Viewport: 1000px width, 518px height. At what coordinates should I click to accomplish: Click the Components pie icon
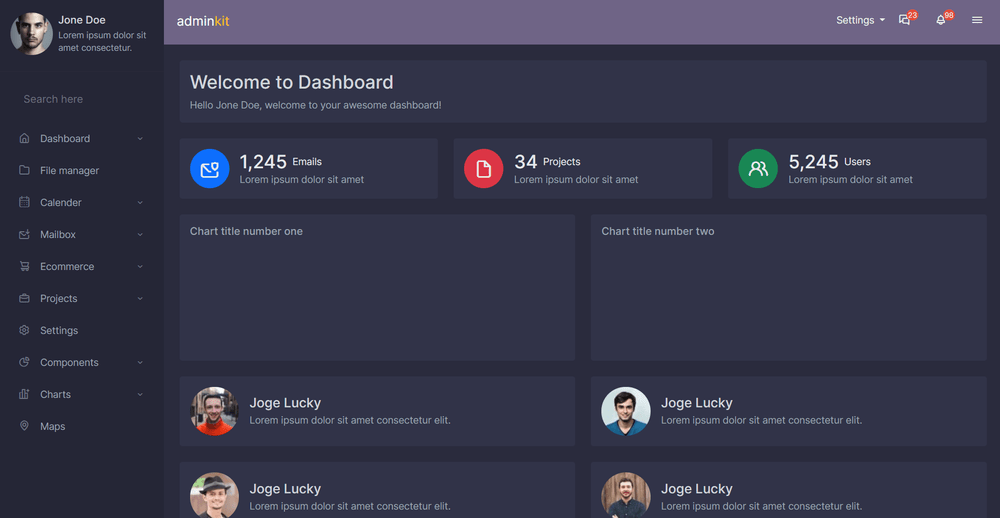coord(24,362)
